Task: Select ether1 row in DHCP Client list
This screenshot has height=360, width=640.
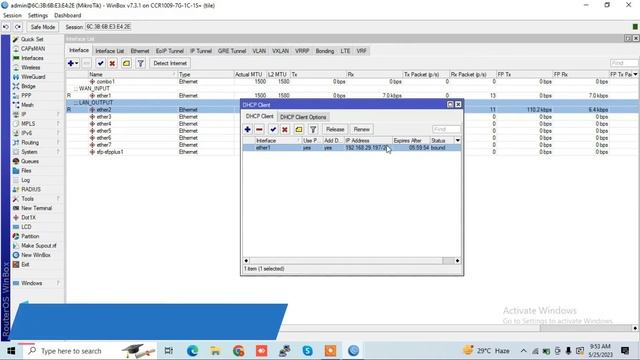Action: 352,148
